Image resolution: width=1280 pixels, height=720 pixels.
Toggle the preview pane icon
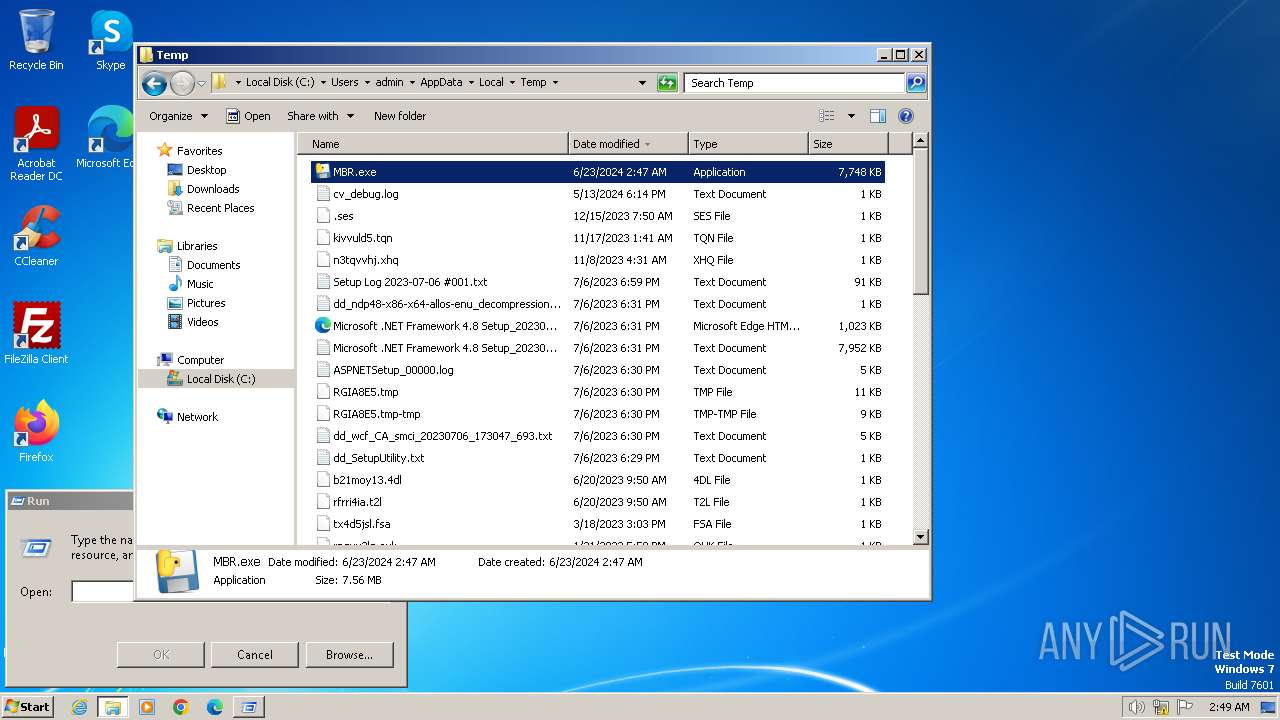[878, 116]
